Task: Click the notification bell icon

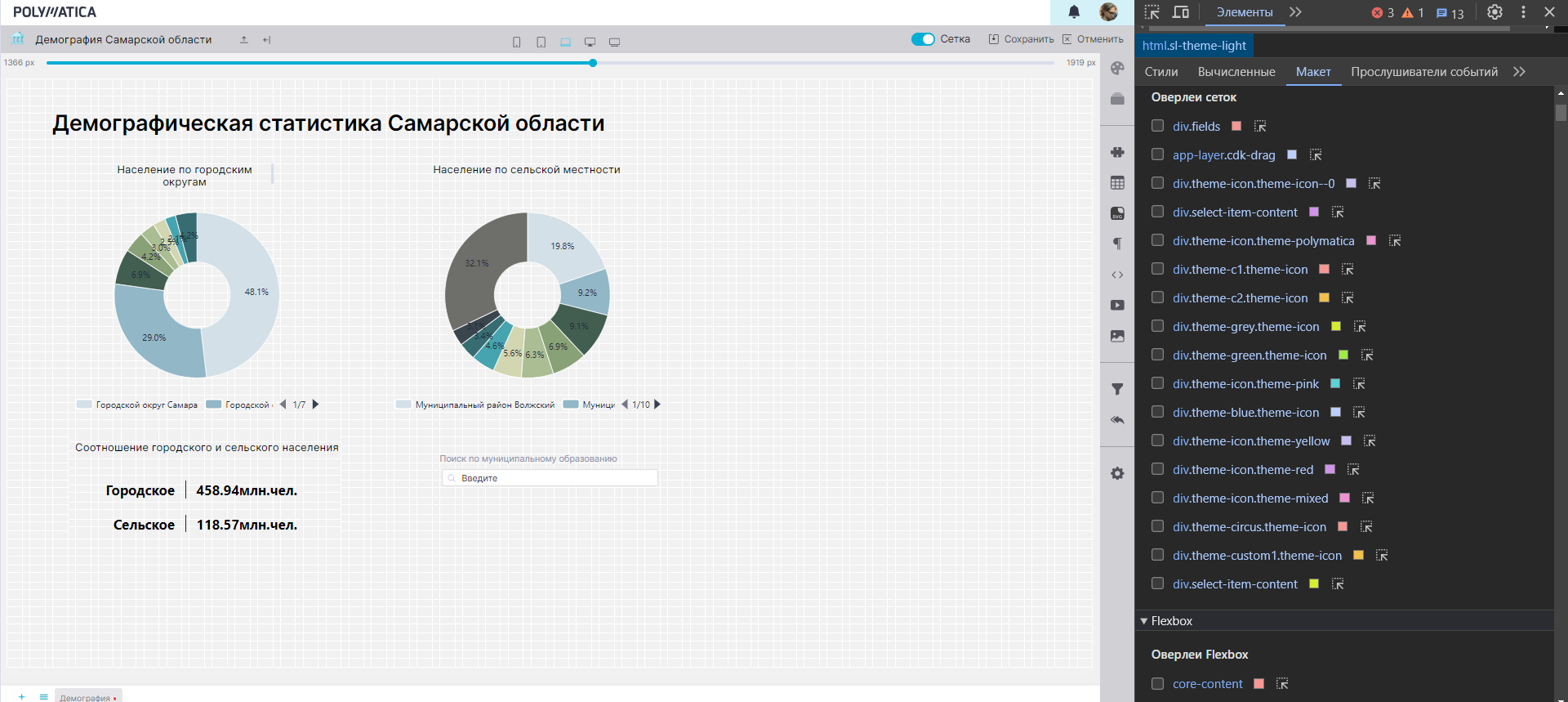Action: coord(1074,12)
